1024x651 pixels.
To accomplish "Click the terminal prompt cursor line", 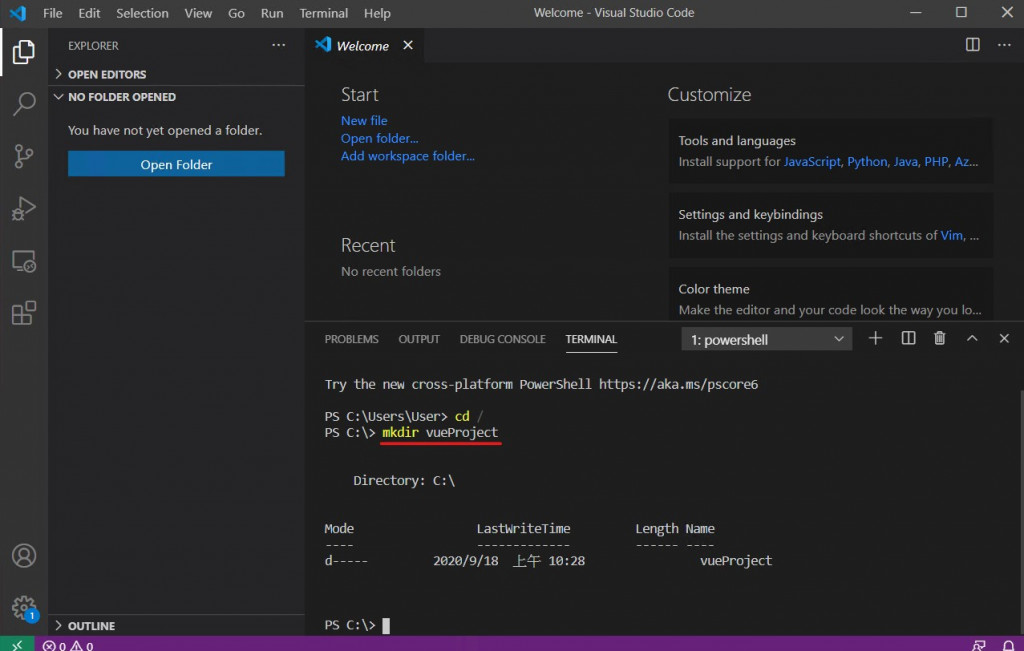I will click(357, 625).
